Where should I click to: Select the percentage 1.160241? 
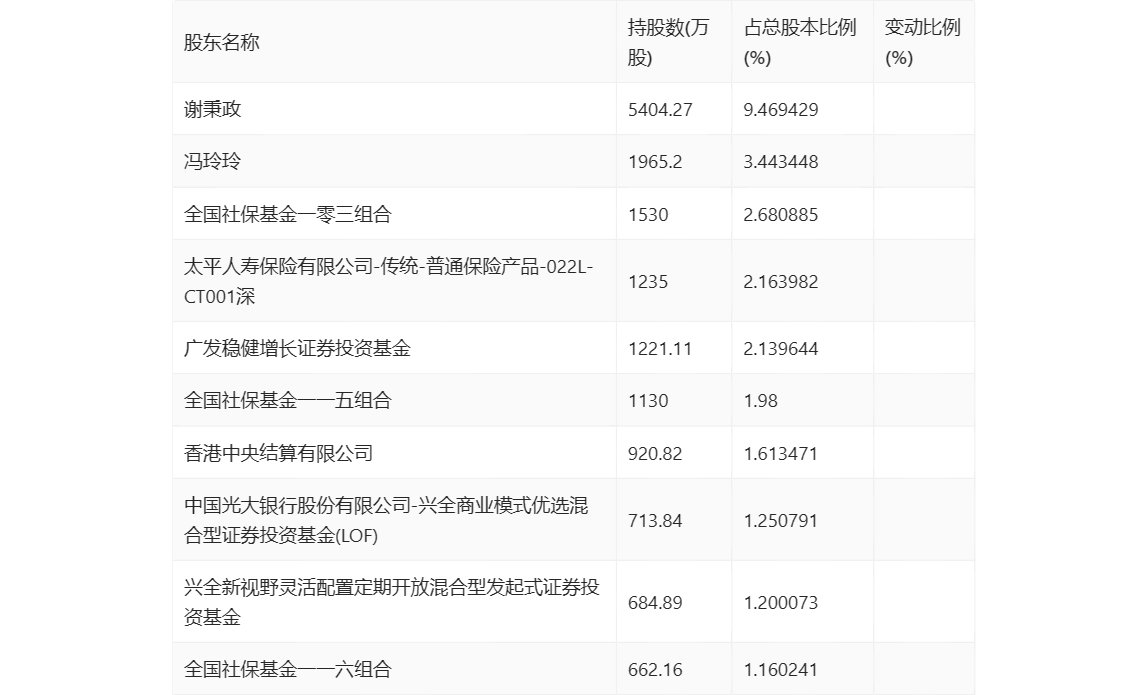click(x=780, y=669)
